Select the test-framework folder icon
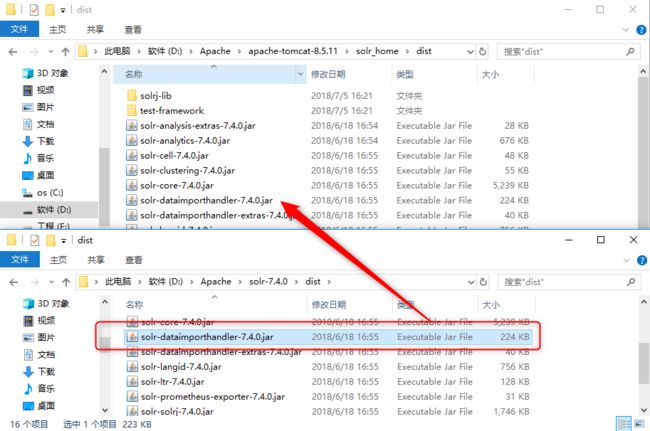The image size is (650, 431). pos(132,110)
